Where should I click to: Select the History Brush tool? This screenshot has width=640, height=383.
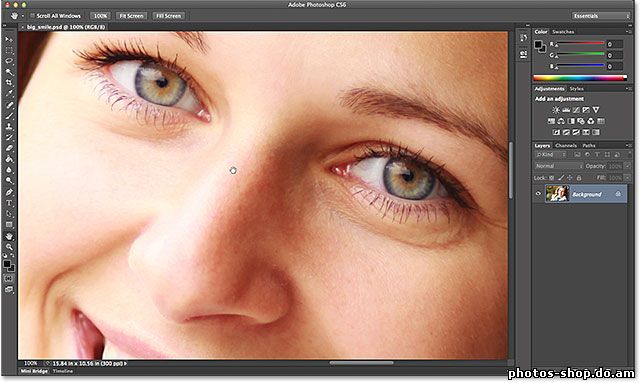[x=9, y=138]
